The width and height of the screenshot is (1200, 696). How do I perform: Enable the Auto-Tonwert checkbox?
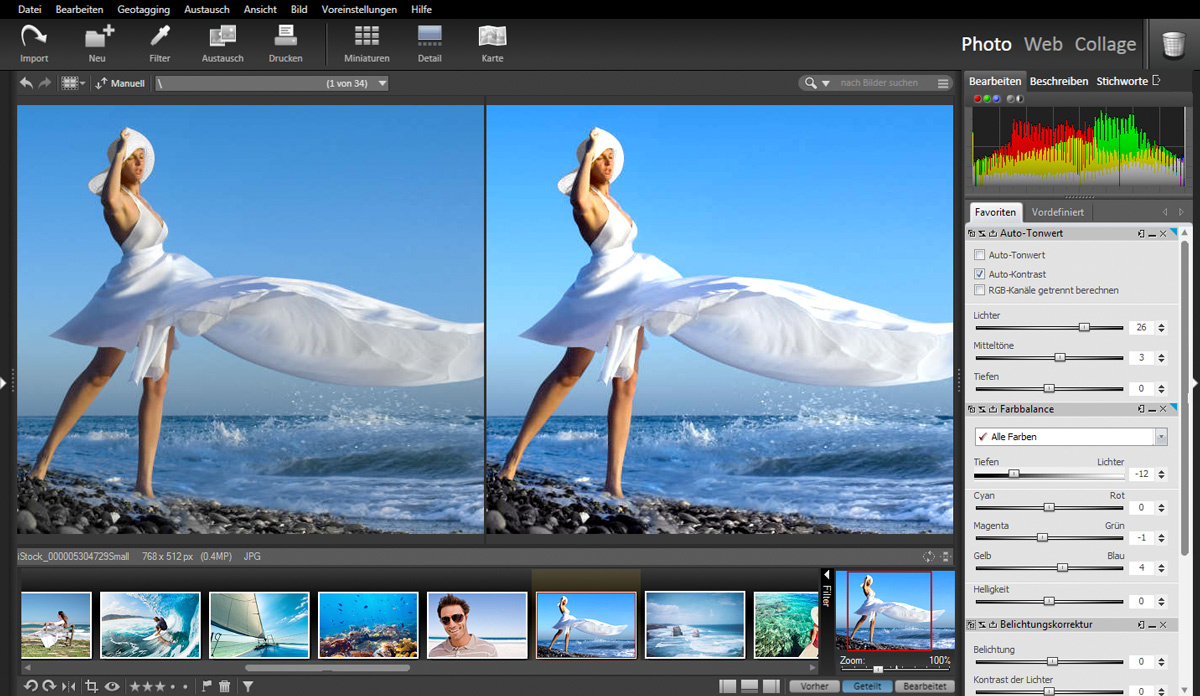point(980,255)
